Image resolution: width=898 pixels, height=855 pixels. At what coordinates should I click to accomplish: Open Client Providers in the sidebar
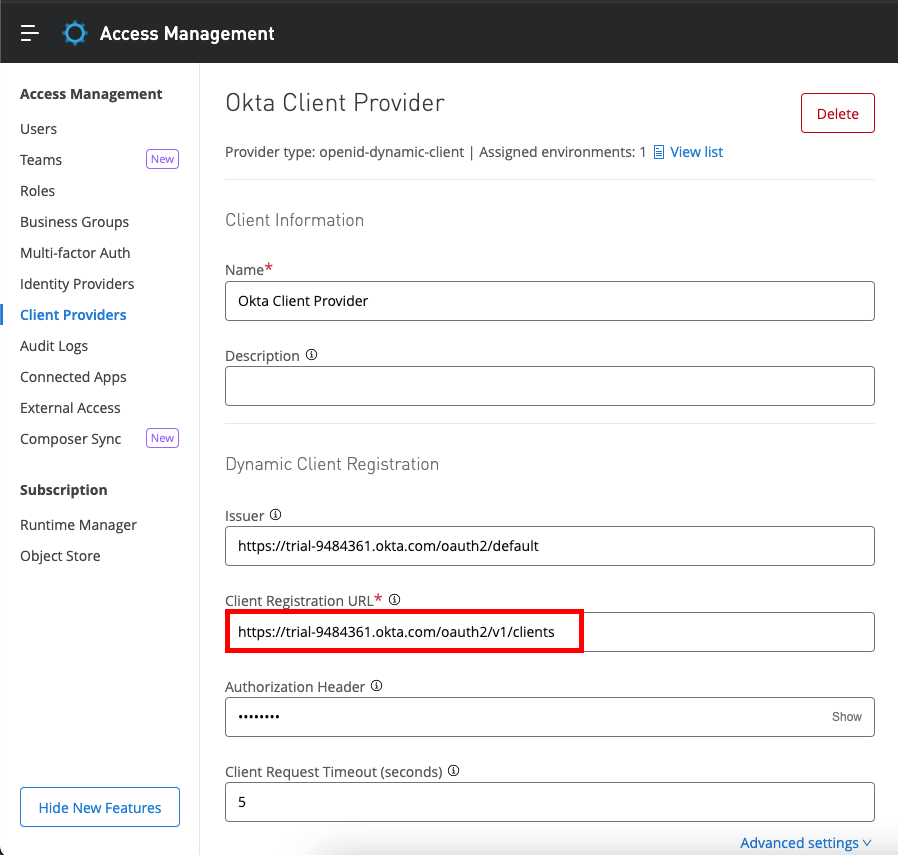click(x=73, y=315)
